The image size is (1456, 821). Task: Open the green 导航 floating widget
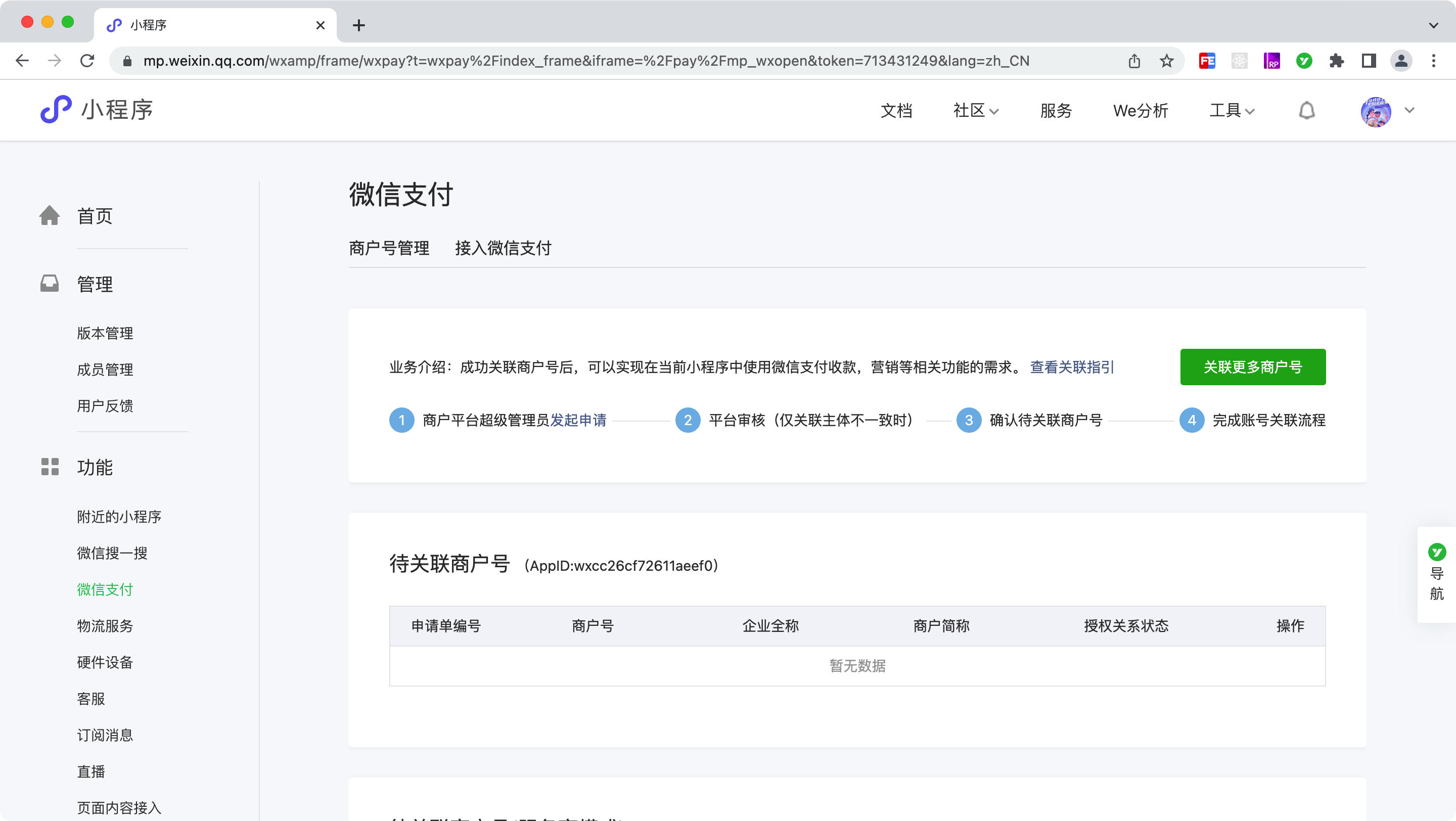coord(1436,573)
